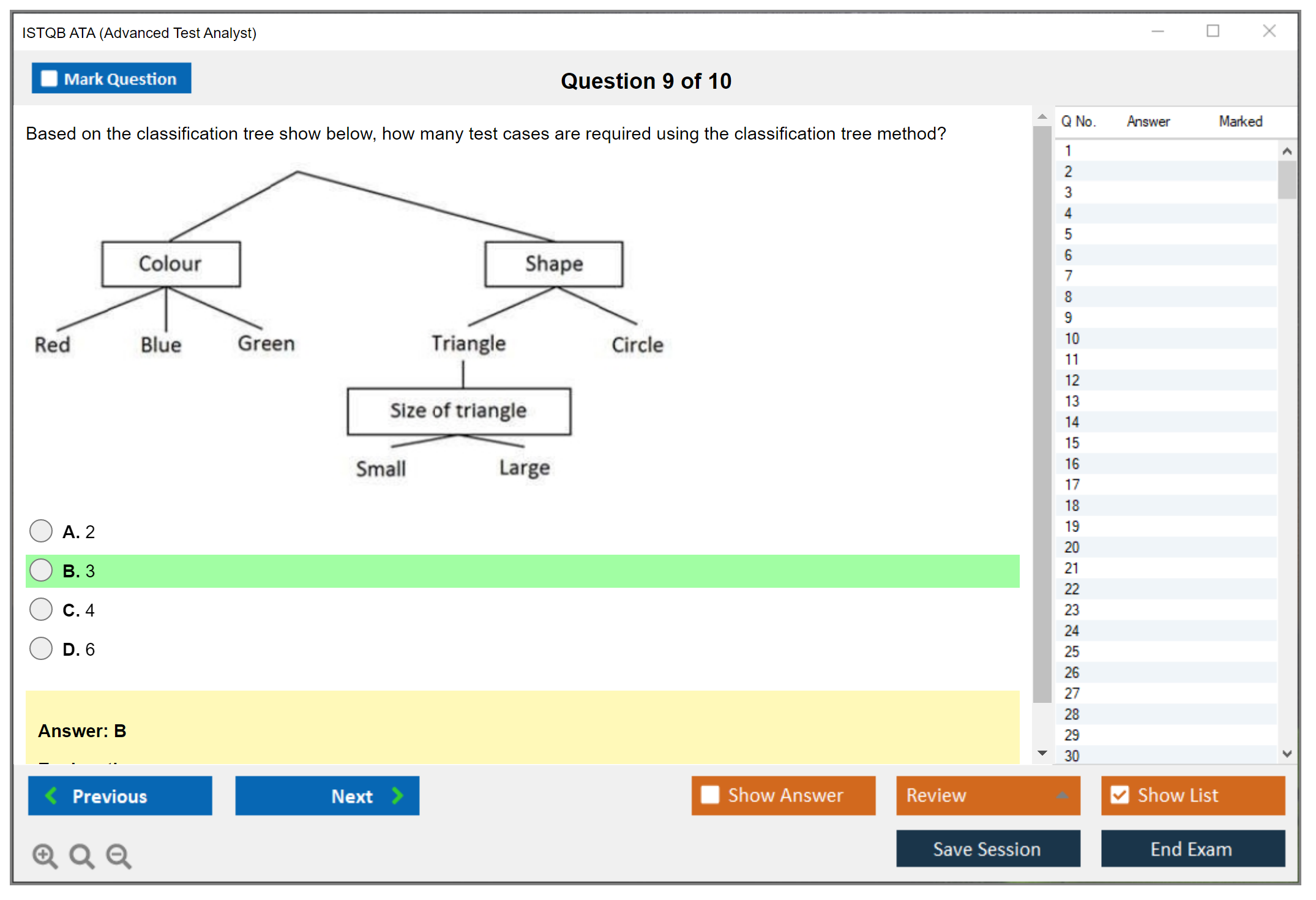The image size is (1316, 900).
Task: Click the green left arrow on Previous
Action: click(x=51, y=796)
